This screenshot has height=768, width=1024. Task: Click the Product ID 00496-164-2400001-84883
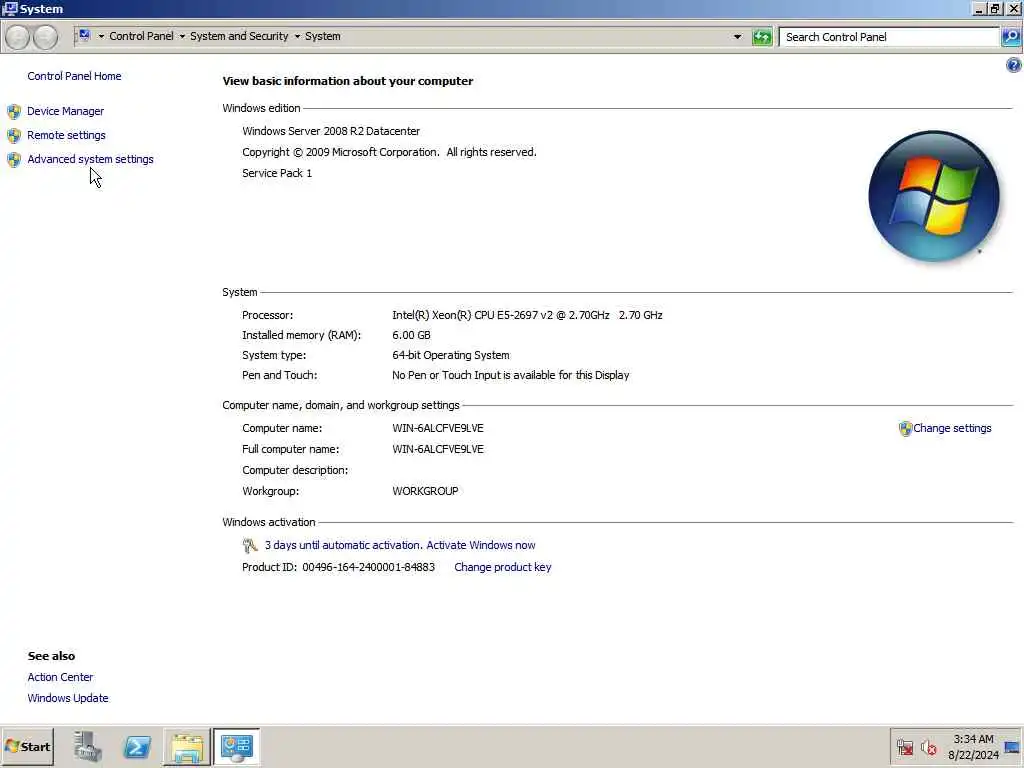[338, 568]
